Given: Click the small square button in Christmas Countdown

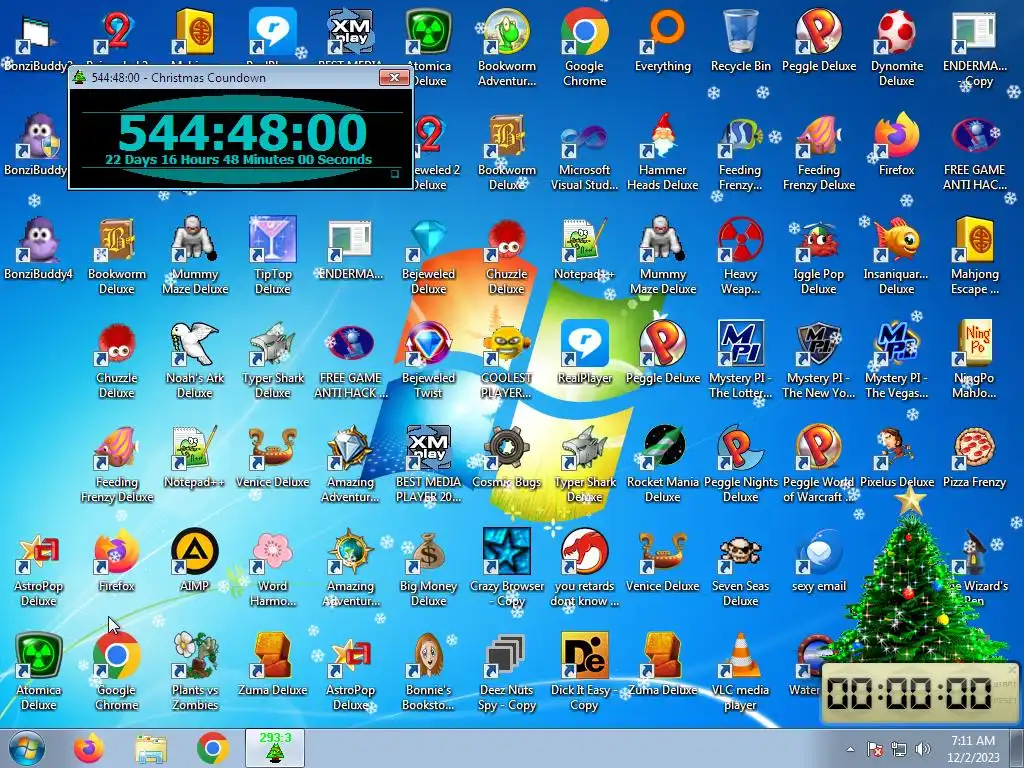Looking at the screenshot, I should [x=394, y=174].
